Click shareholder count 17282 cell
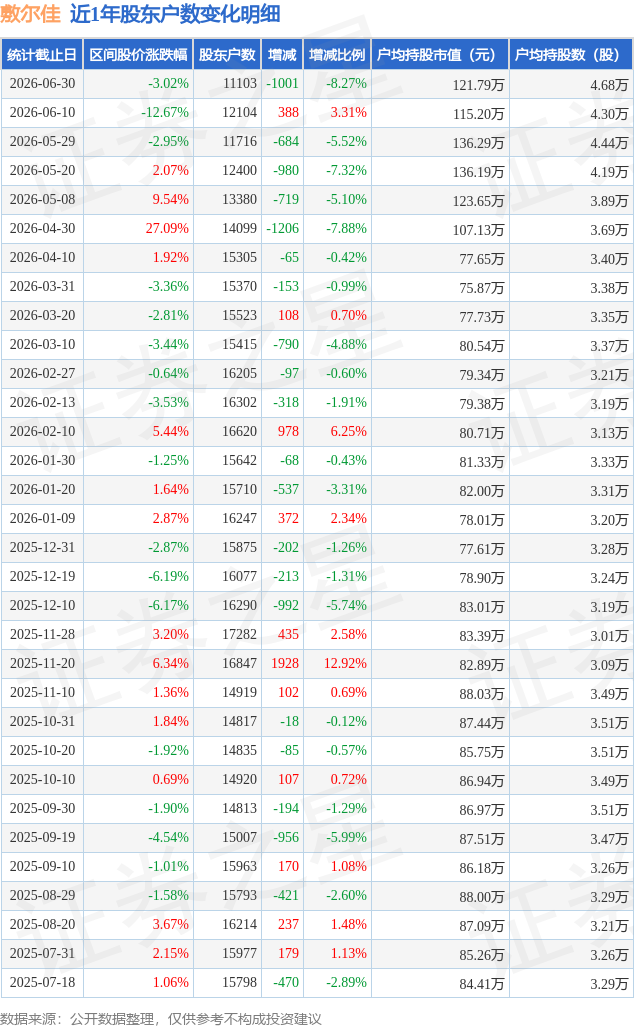 [x=239, y=635]
